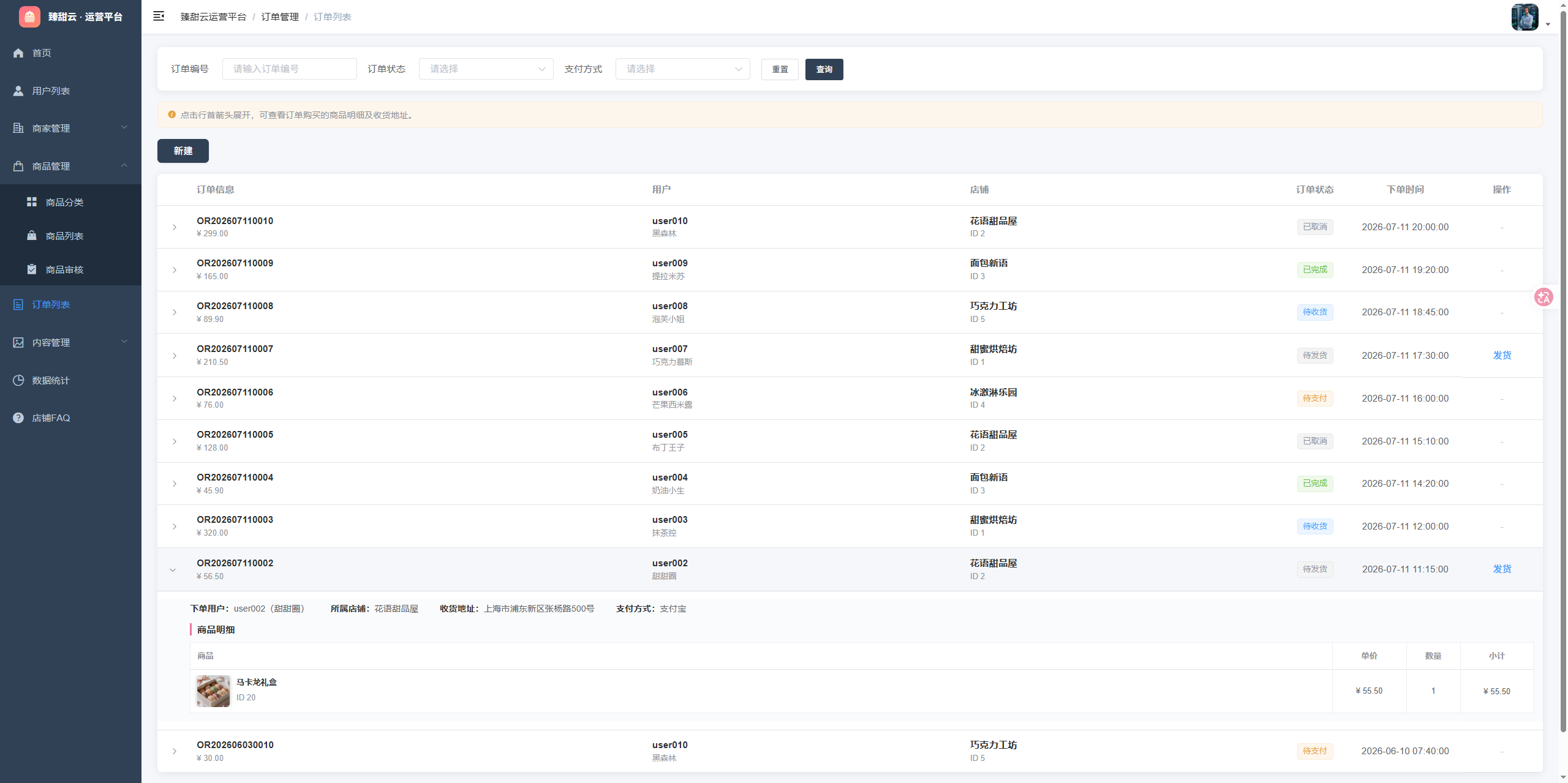The width and height of the screenshot is (1568, 783).
Task: Click the 订单列表 document icon
Action: 18,304
